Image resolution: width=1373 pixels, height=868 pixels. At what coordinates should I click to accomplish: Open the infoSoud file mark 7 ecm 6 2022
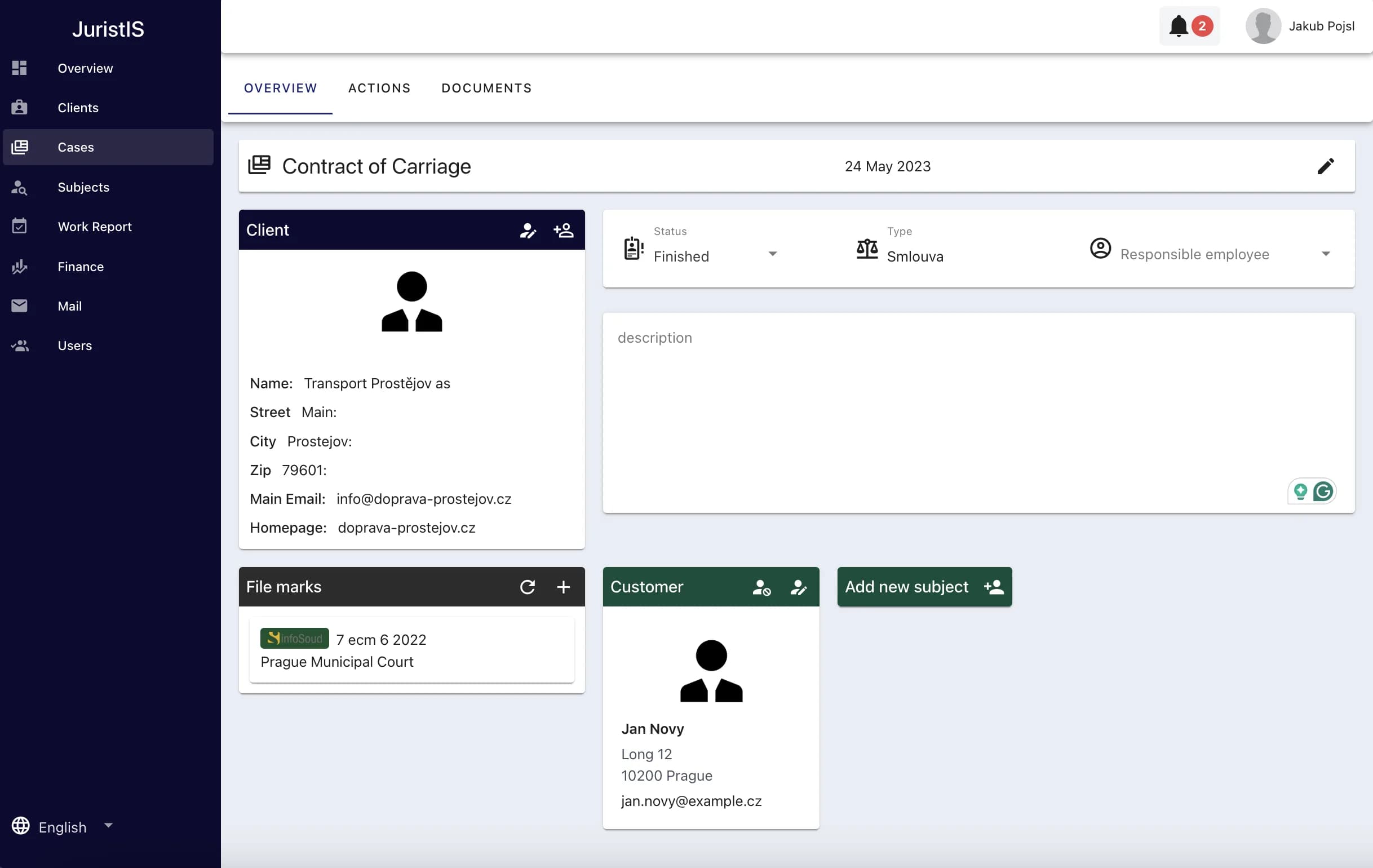[411, 650]
